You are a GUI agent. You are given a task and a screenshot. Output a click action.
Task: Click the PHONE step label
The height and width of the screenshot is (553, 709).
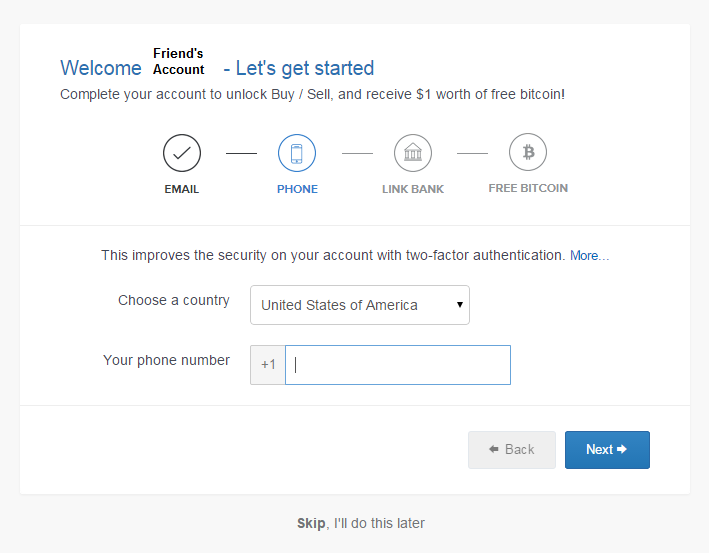pyautogui.click(x=297, y=189)
